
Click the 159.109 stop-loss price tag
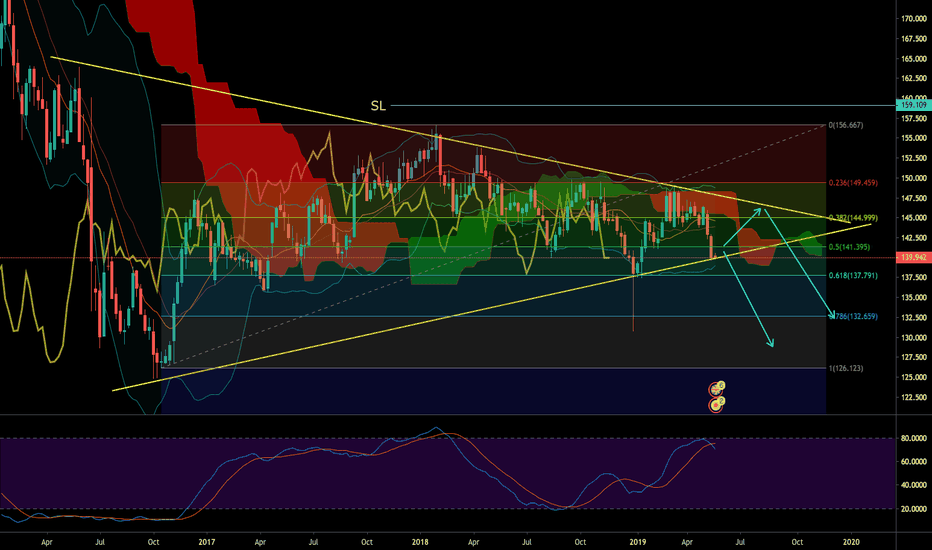(x=914, y=105)
